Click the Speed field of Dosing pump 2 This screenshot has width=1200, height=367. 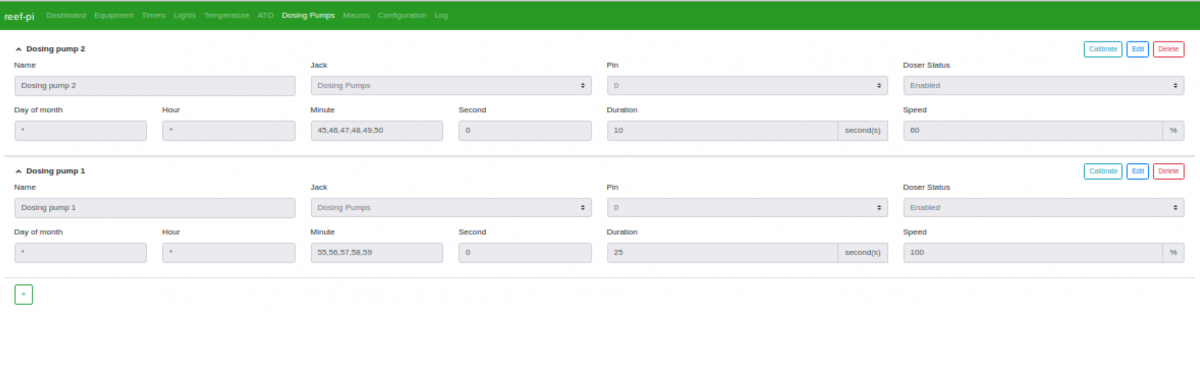pos(1032,130)
